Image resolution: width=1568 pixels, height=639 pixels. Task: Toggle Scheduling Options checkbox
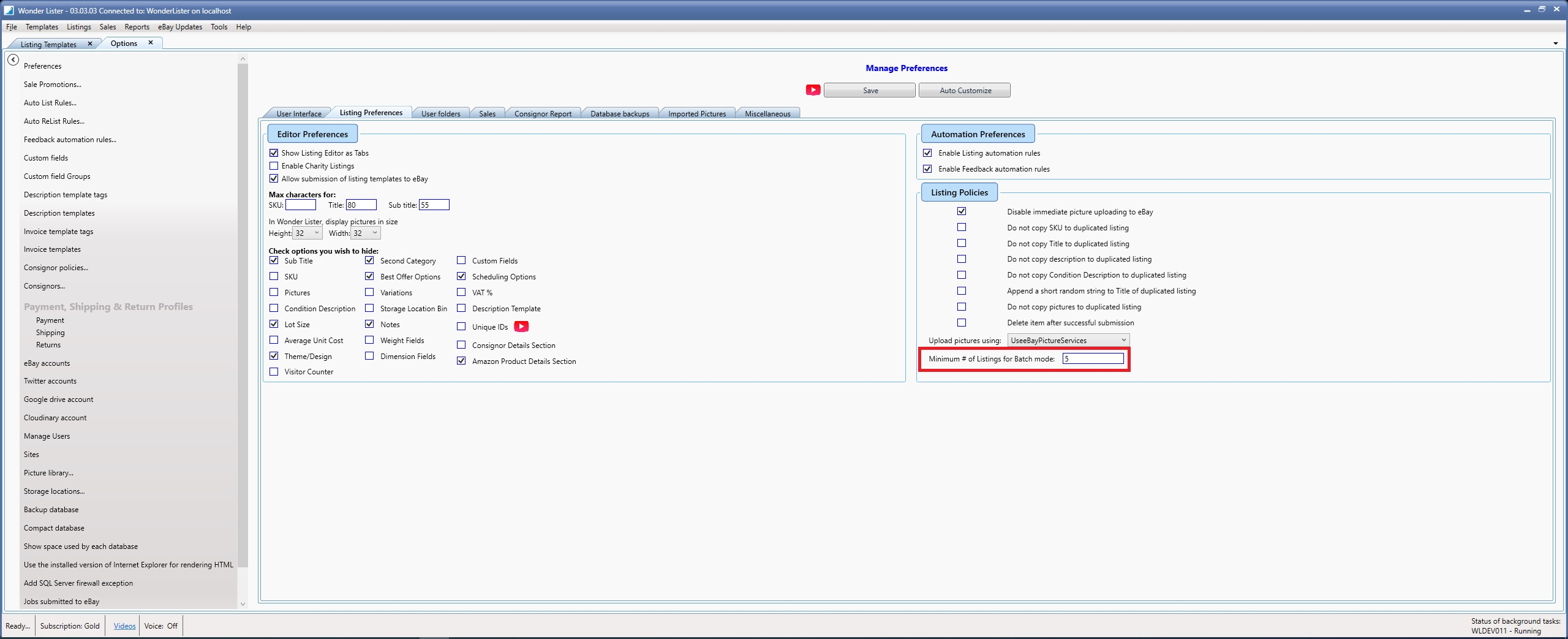click(461, 276)
